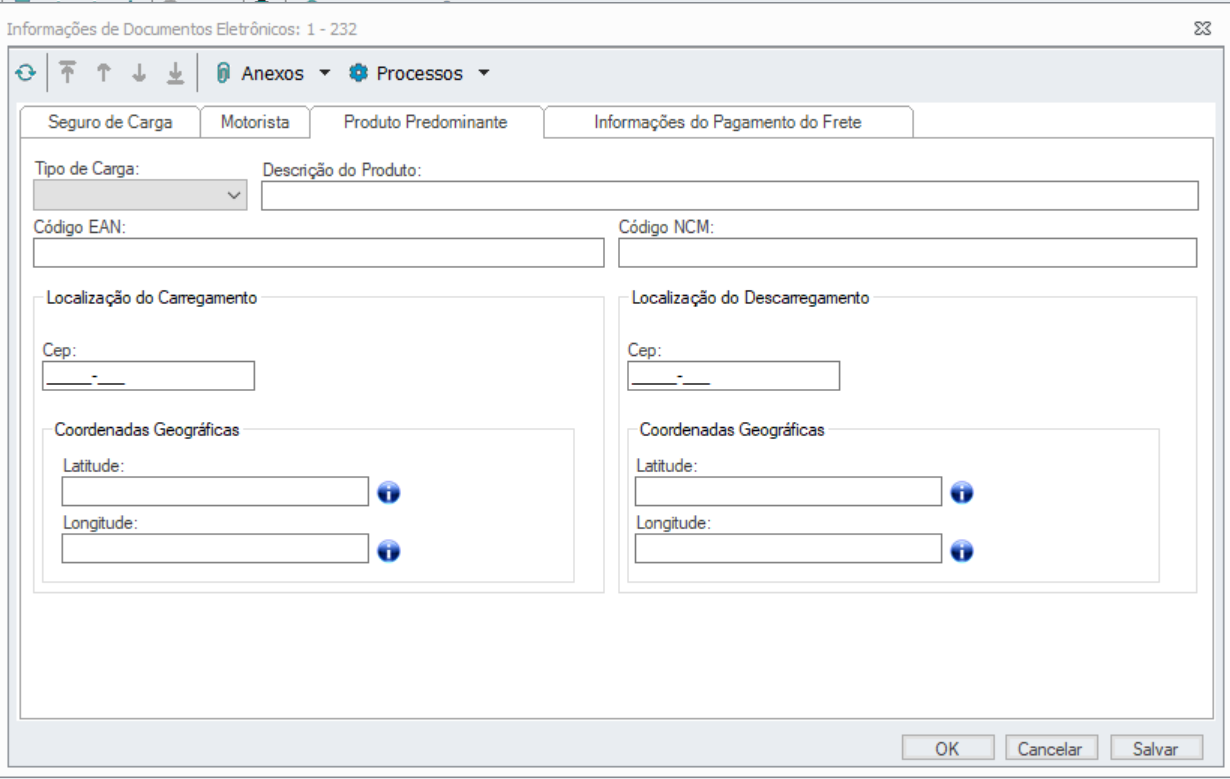Click the Carregamento Latitude field
Viewport: 1230px width, 779px height.
[215, 491]
